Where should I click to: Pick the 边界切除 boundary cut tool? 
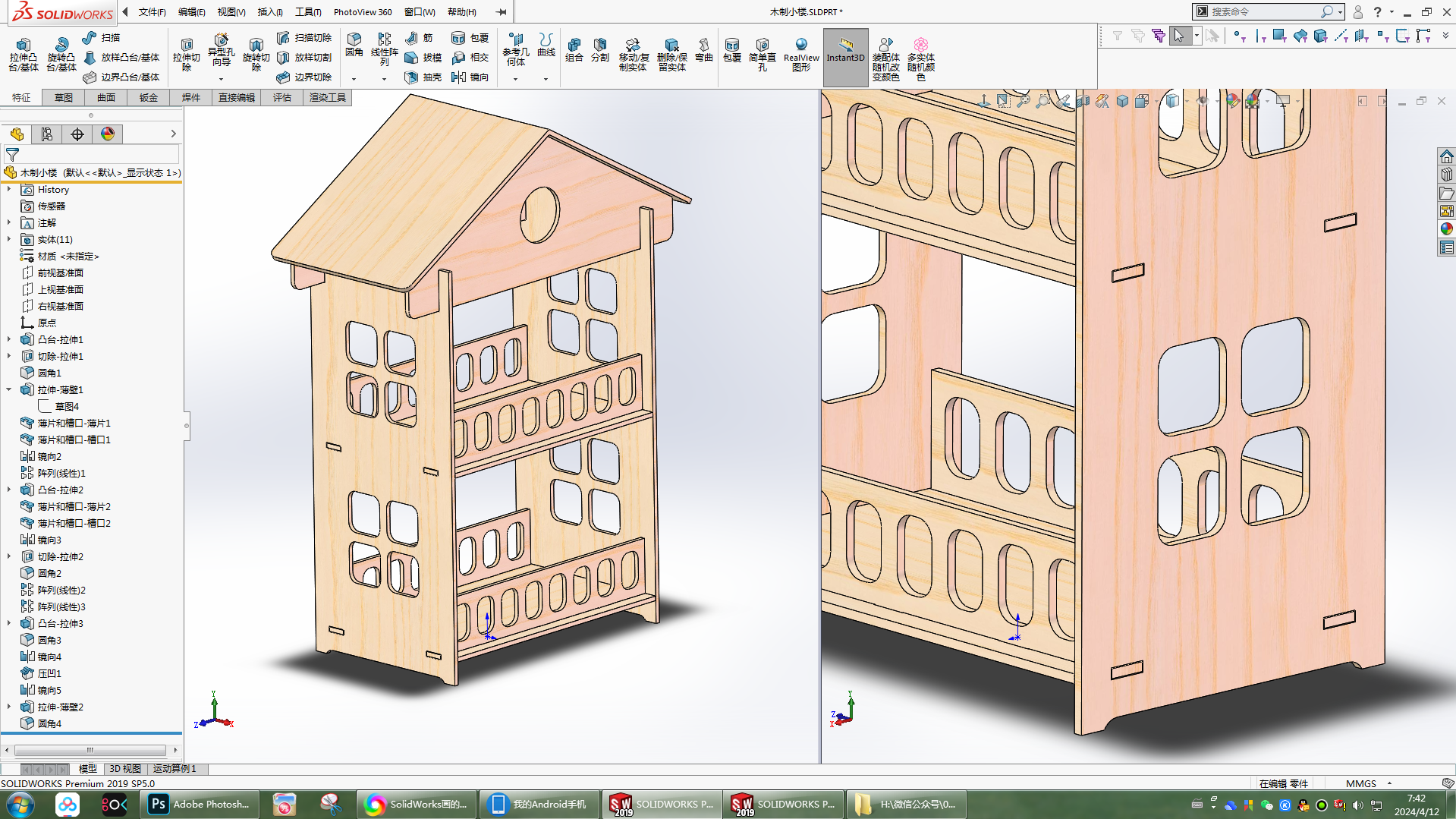(304, 77)
